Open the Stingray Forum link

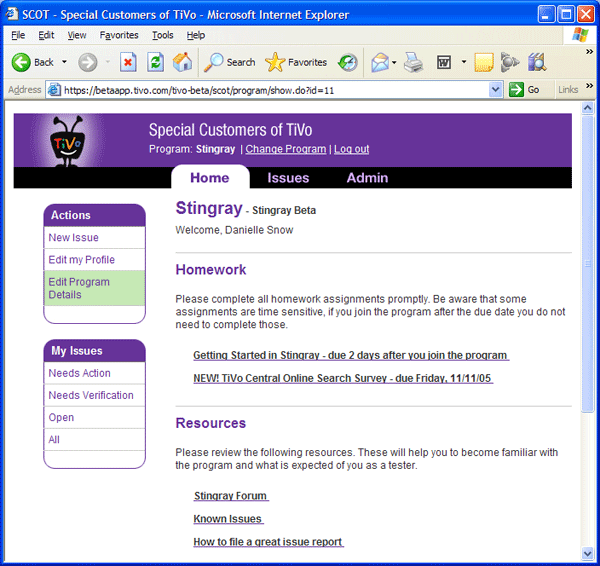click(x=231, y=496)
